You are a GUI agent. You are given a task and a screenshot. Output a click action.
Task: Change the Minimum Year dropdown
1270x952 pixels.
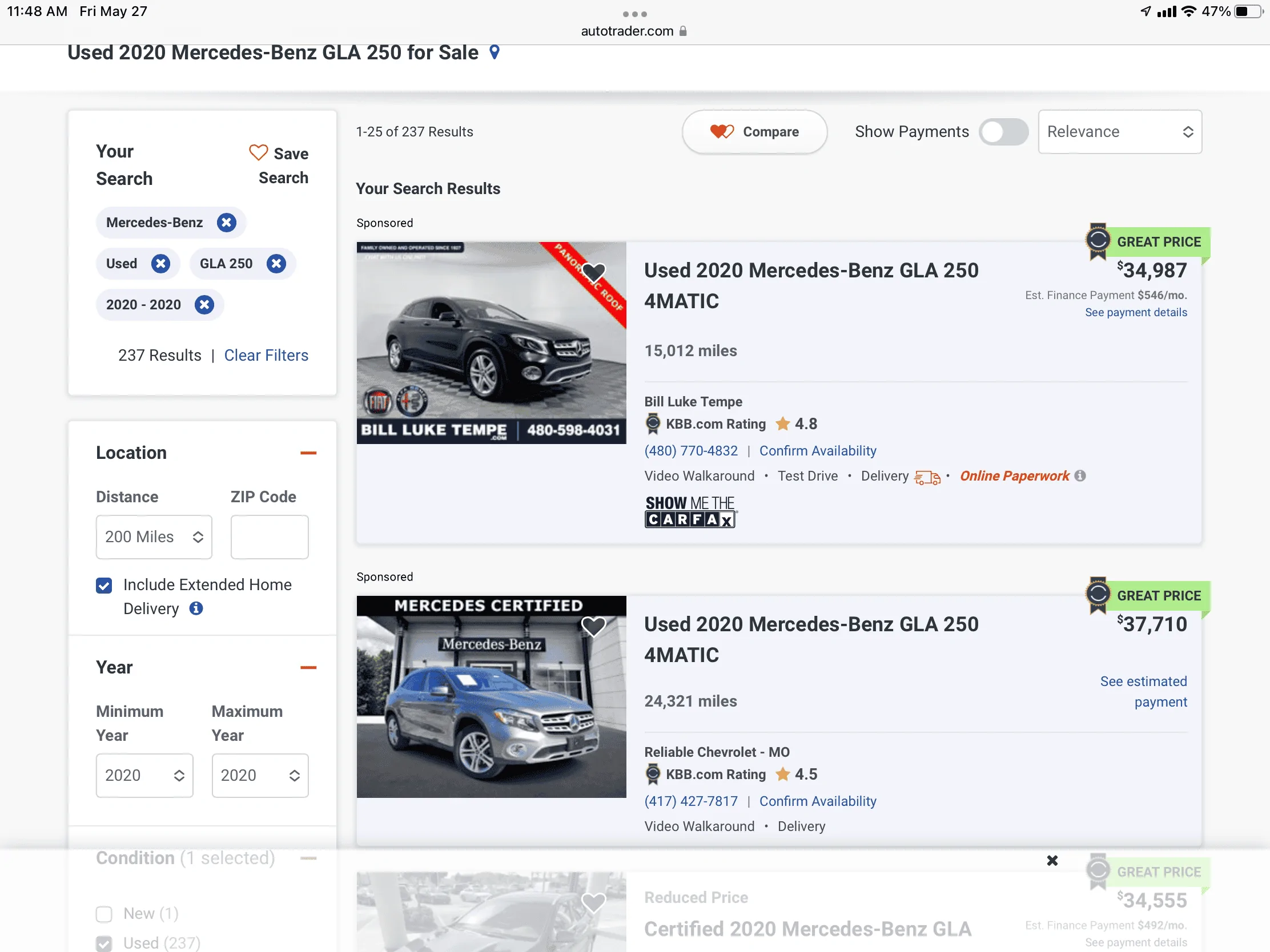pyautogui.click(x=144, y=775)
